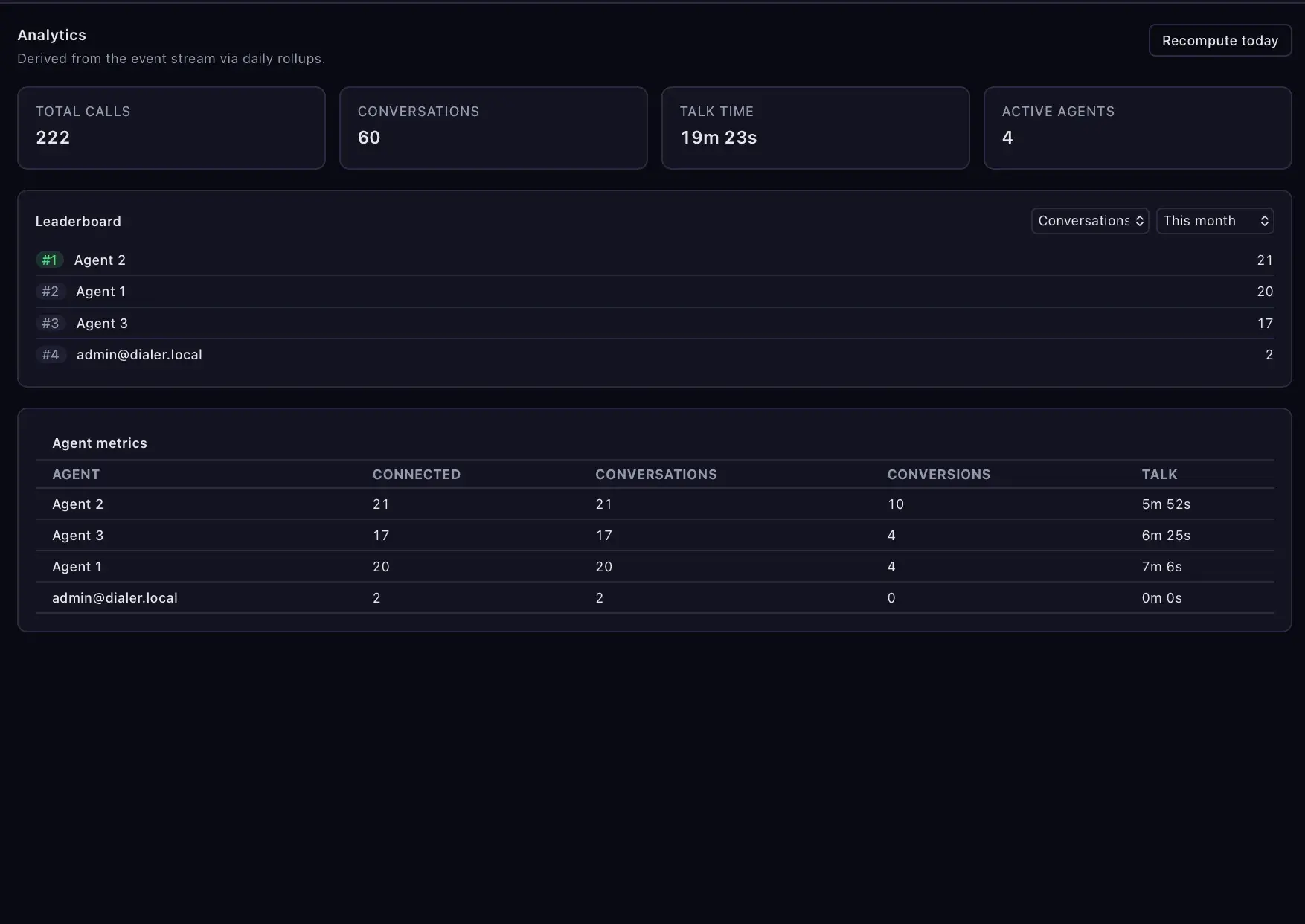
Task: Select the Active Agents card
Action: 1138,128
